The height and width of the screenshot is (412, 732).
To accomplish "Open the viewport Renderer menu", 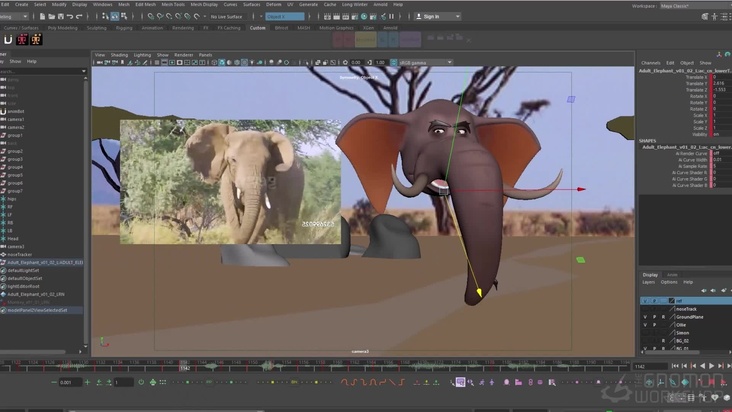I will [183, 55].
